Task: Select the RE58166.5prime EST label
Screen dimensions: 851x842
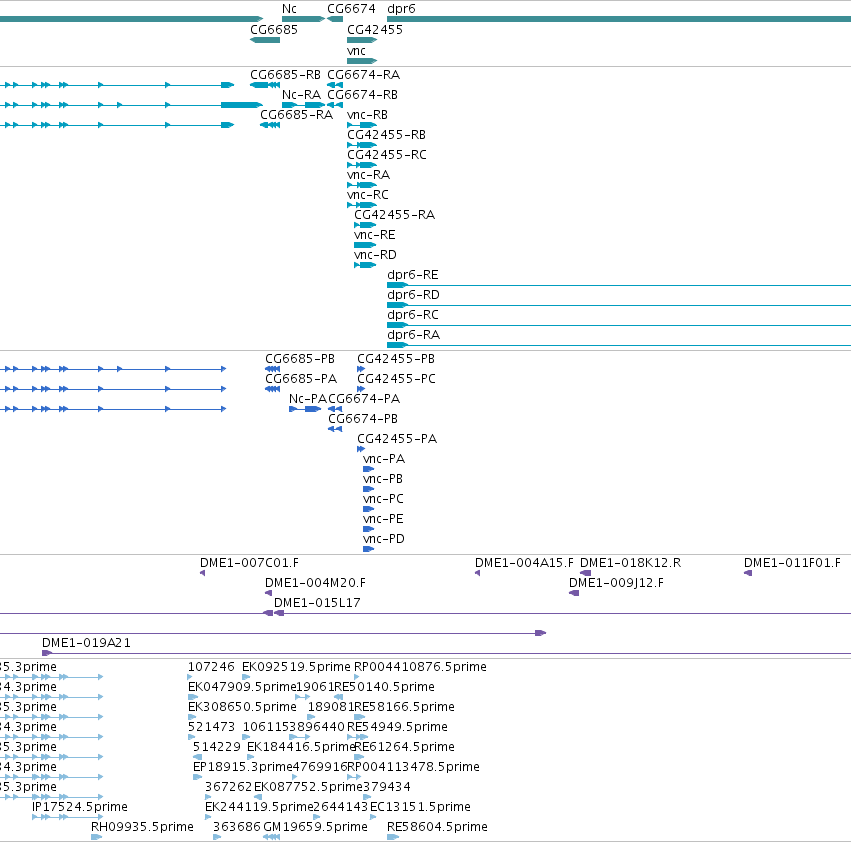Action: pos(404,707)
